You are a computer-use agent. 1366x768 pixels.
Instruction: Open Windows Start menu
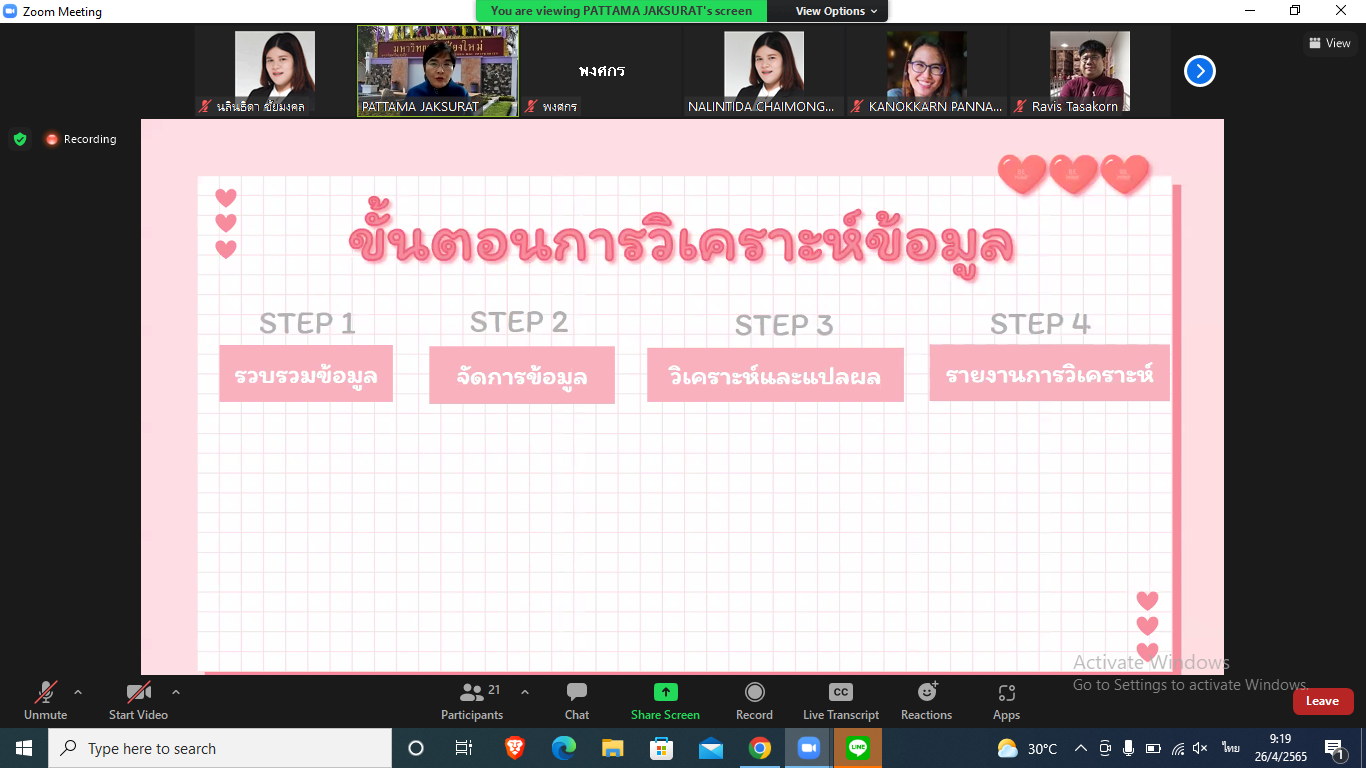point(24,748)
